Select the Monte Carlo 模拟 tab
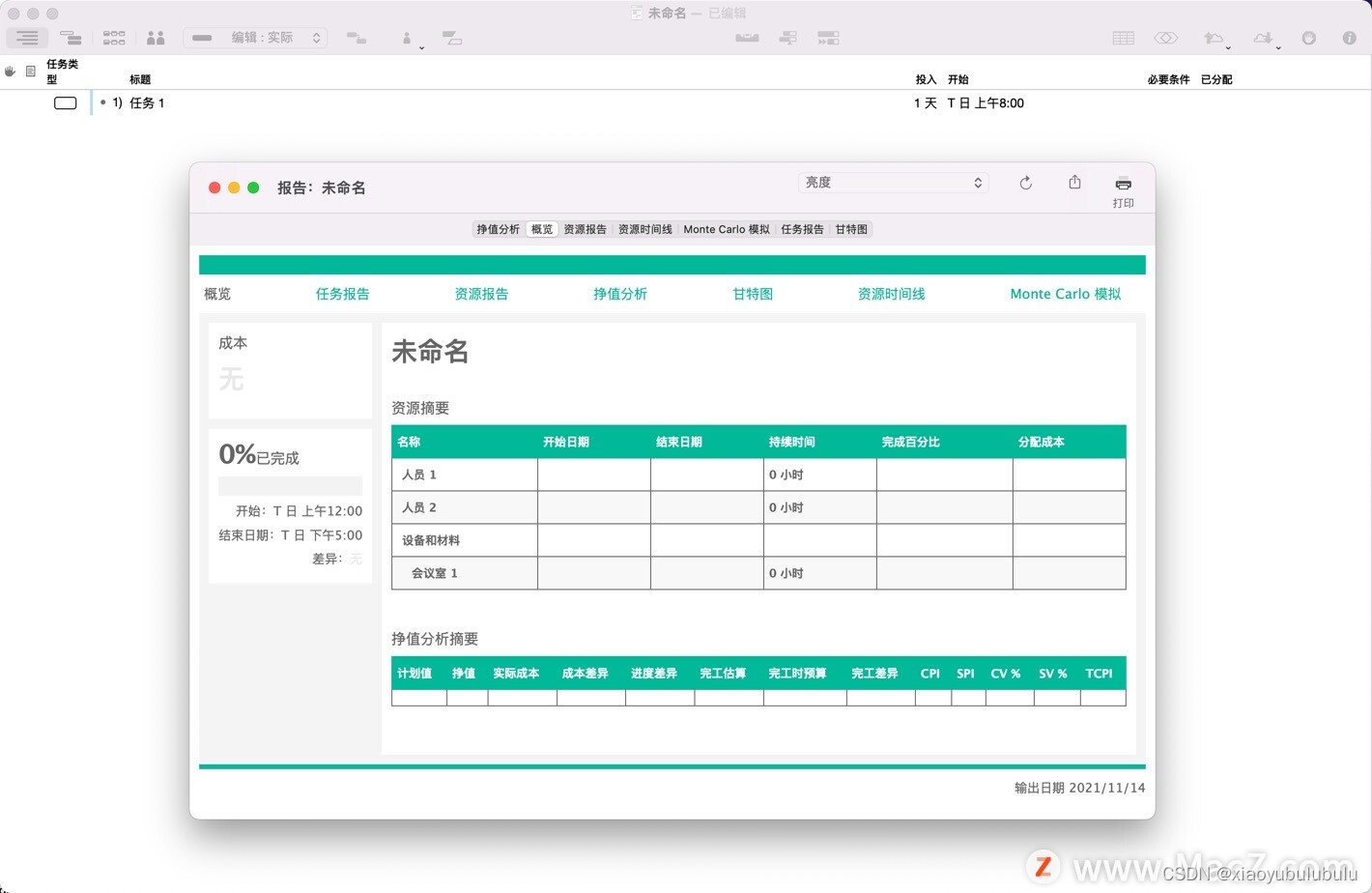Image resolution: width=1372 pixels, height=893 pixels. click(x=726, y=229)
